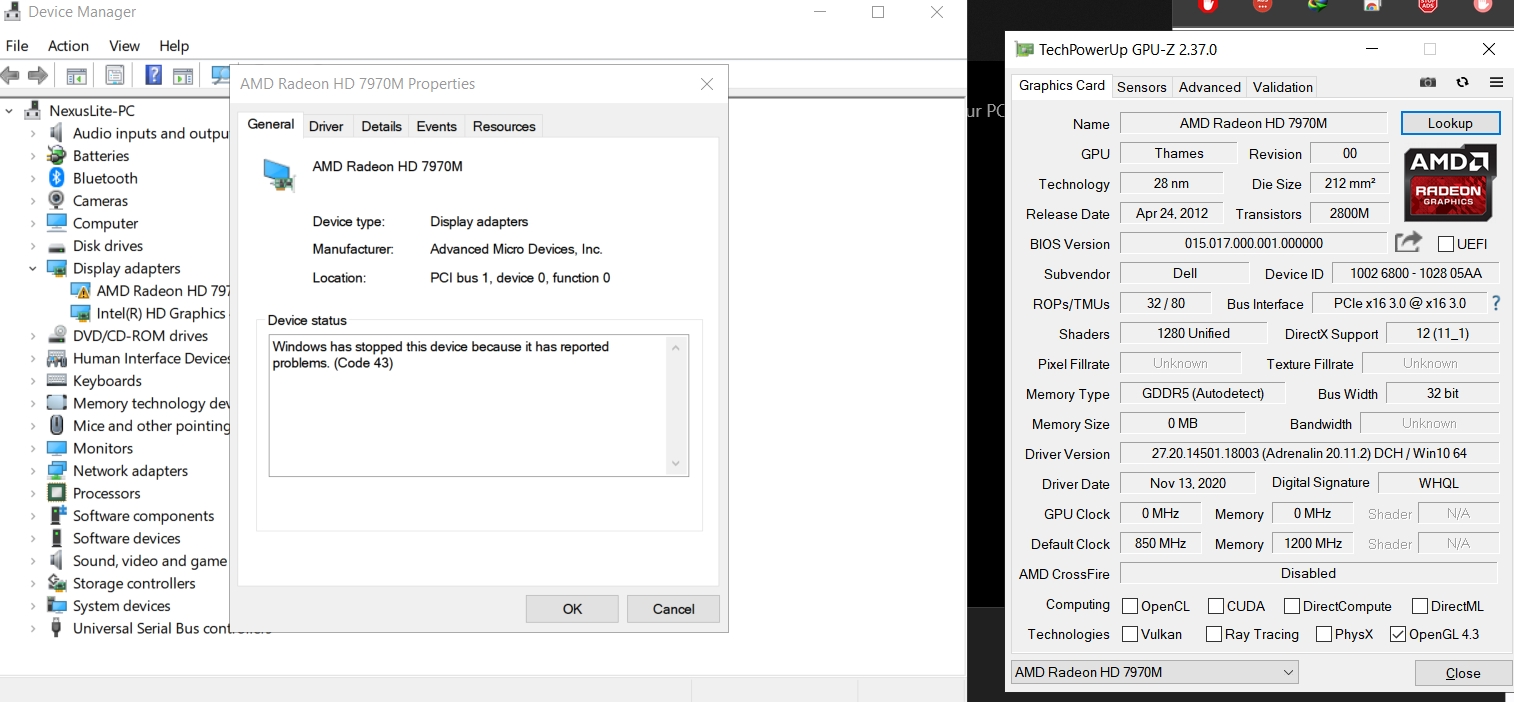Click the Keyboards icon in the device tree

coord(57,381)
